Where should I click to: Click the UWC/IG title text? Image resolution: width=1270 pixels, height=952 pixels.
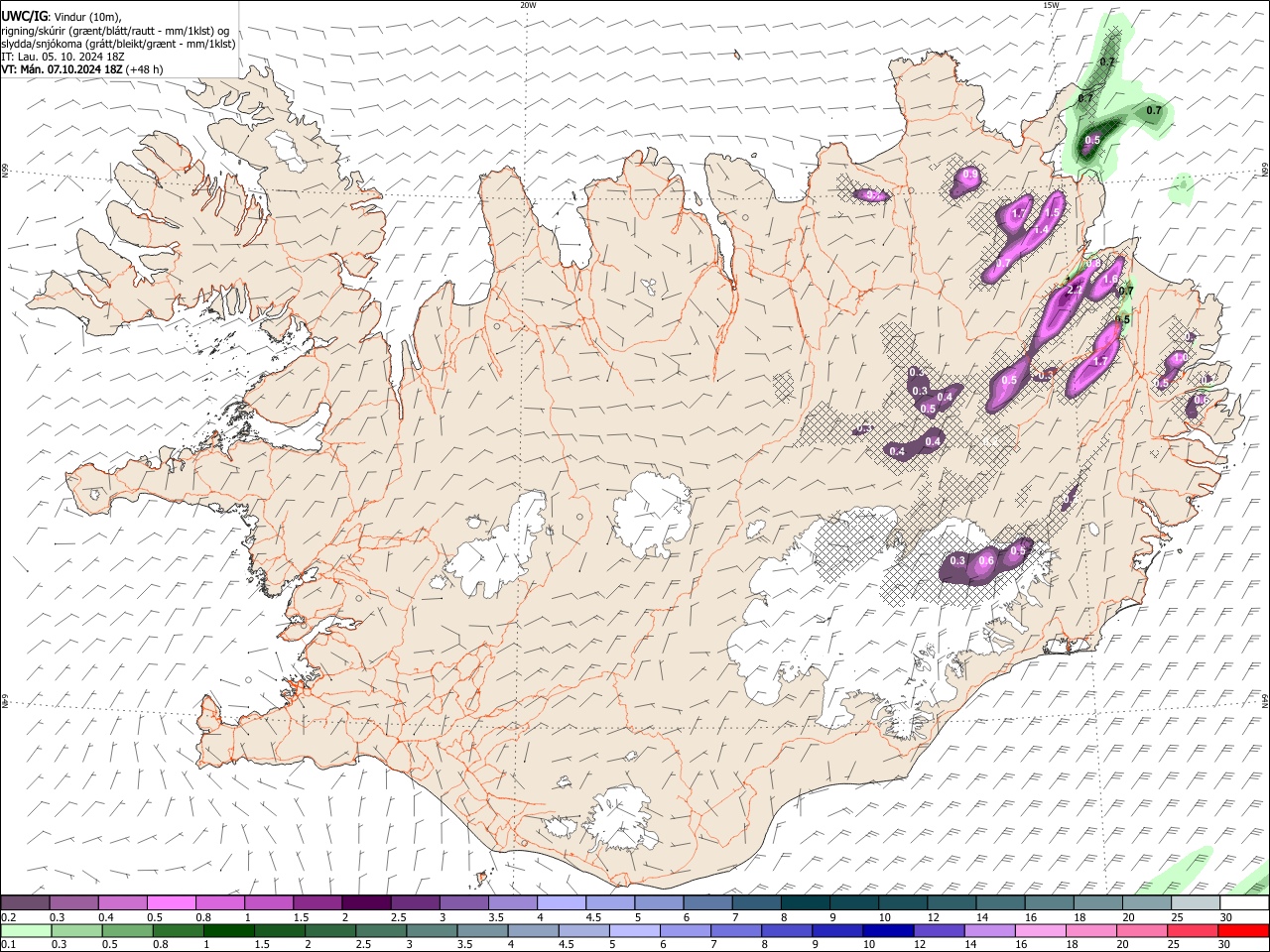pyautogui.click(x=25, y=16)
